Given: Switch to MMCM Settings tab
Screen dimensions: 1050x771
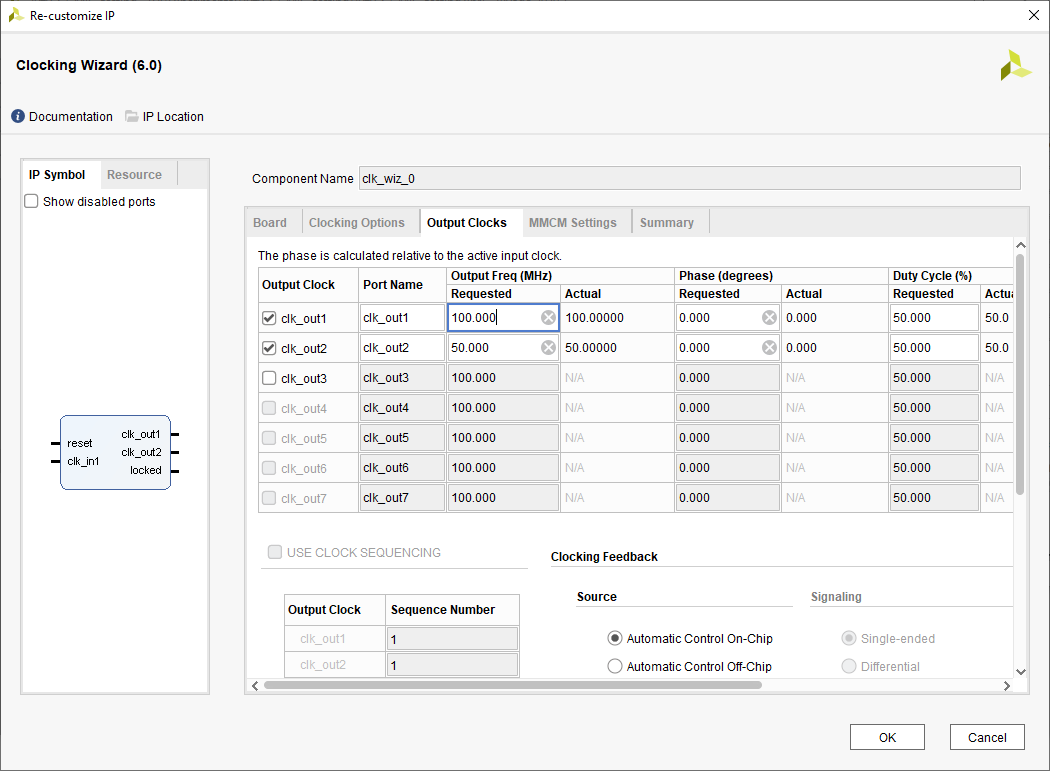Looking at the screenshot, I should 573,222.
